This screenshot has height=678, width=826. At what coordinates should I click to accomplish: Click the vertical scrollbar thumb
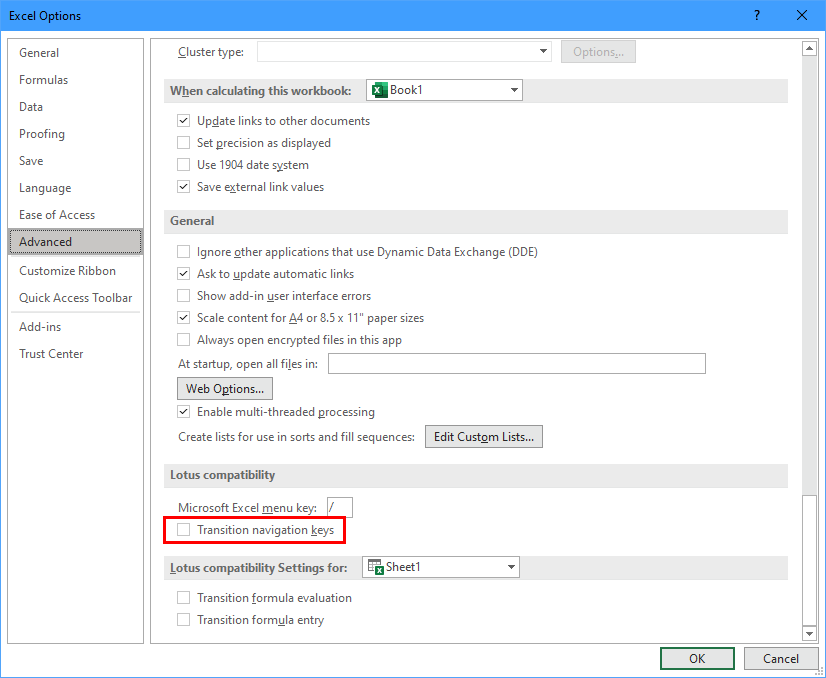click(x=809, y=559)
